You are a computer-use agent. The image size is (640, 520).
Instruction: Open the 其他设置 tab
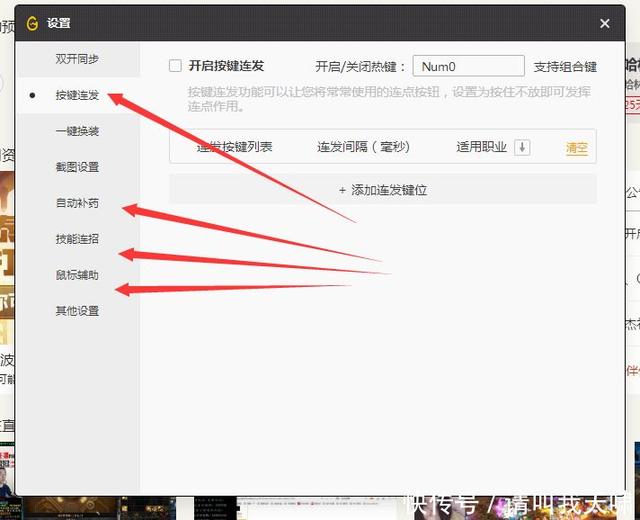click(77, 311)
